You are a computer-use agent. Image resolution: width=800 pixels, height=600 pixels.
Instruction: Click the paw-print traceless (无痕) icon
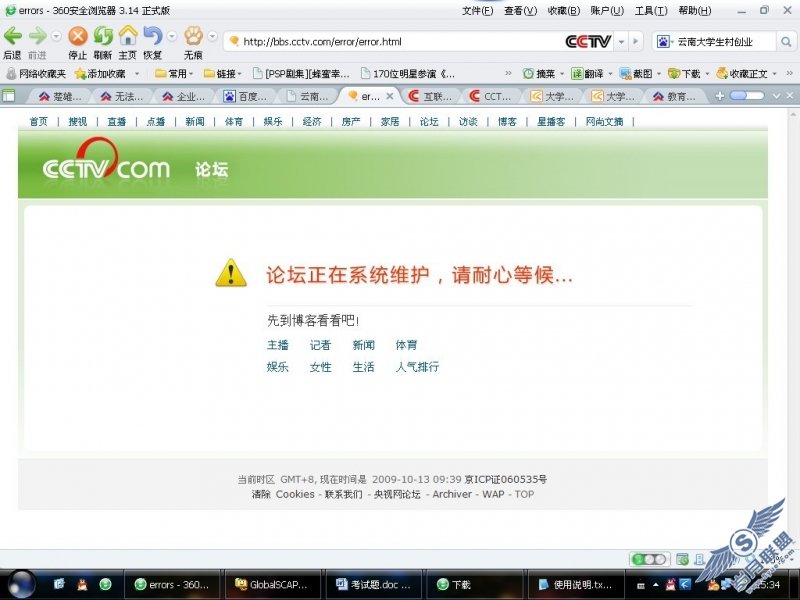pyautogui.click(x=193, y=36)
